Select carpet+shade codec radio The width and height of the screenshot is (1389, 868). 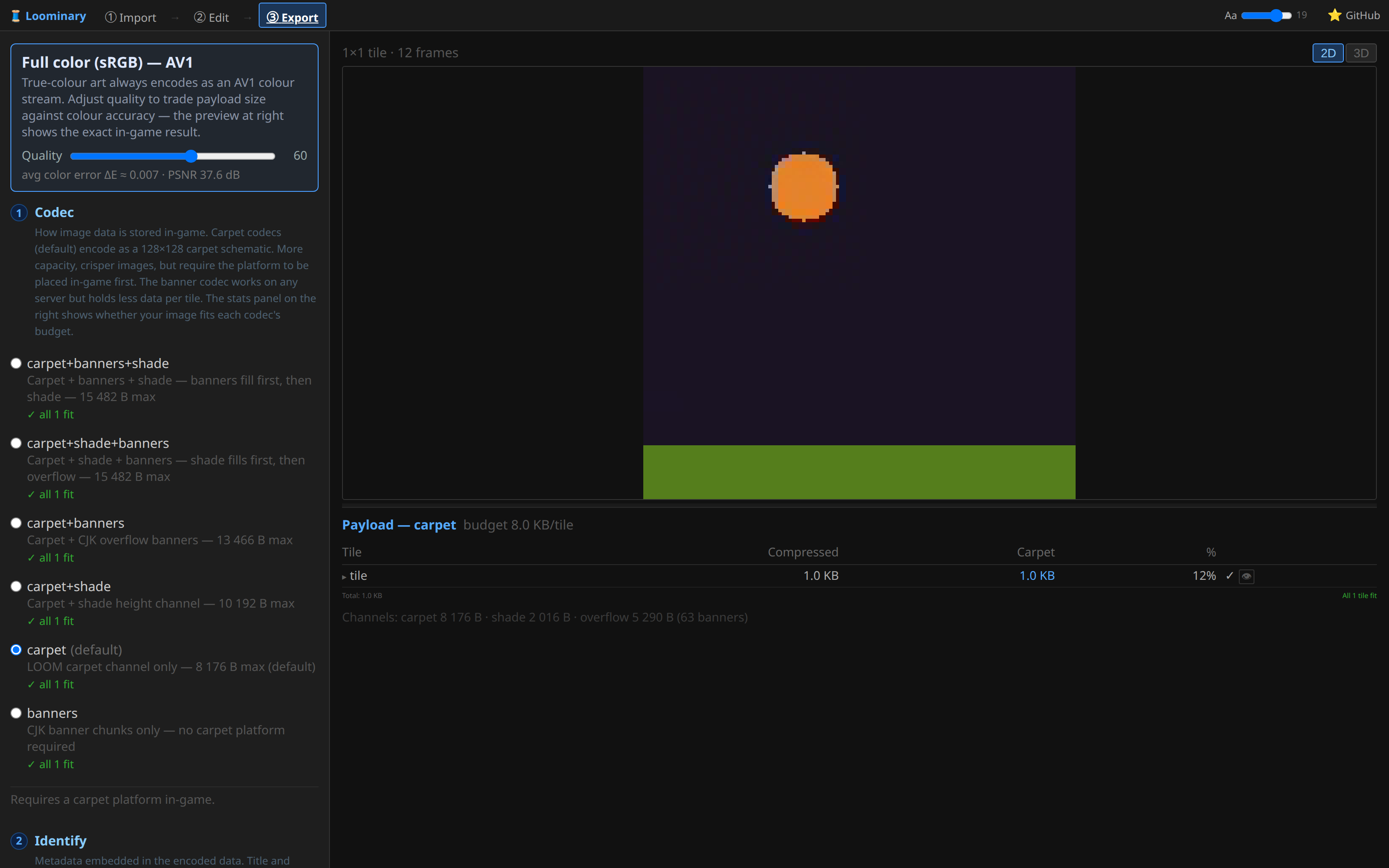pyautogui.click(x=16, y=586)
